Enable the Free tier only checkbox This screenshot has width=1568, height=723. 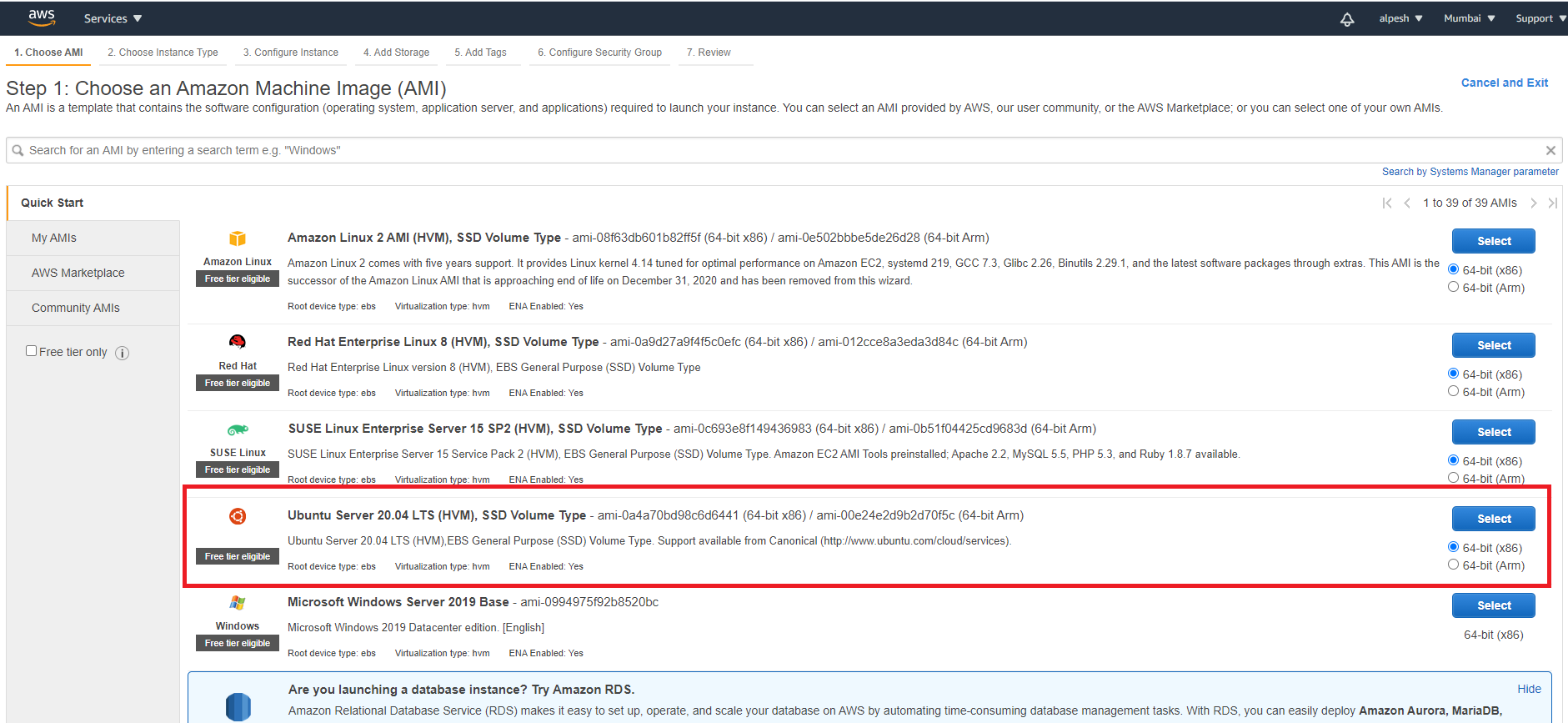pos(31,351)
